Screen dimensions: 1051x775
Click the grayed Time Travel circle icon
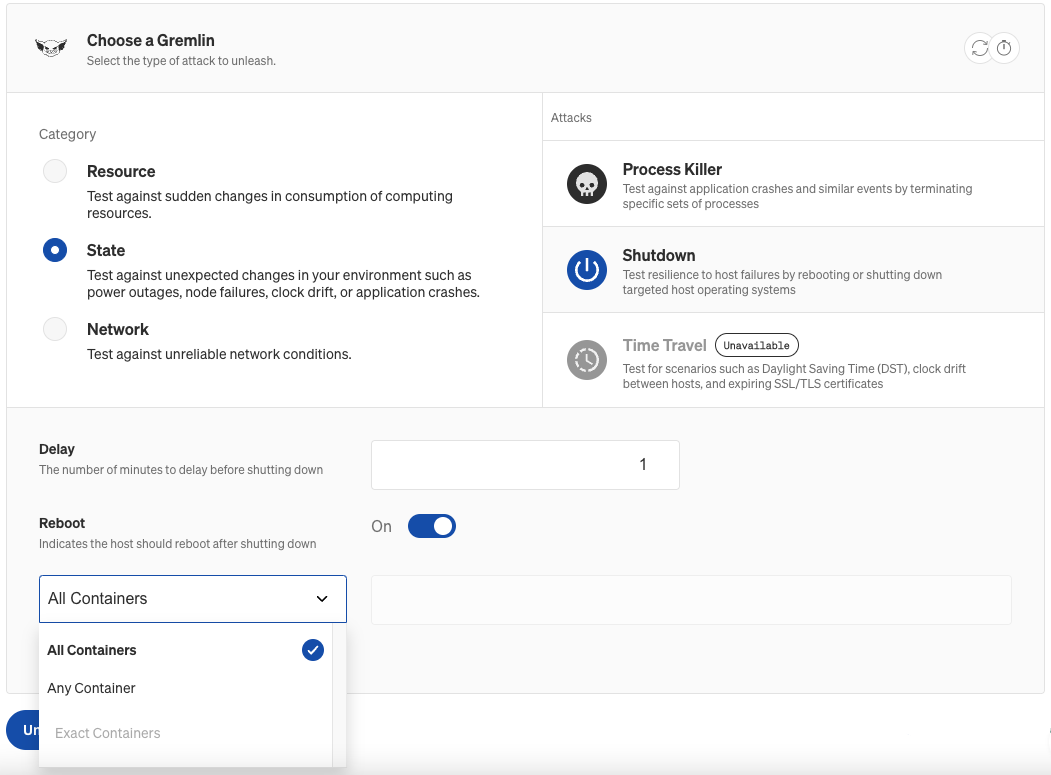click(x=587, y=359)
